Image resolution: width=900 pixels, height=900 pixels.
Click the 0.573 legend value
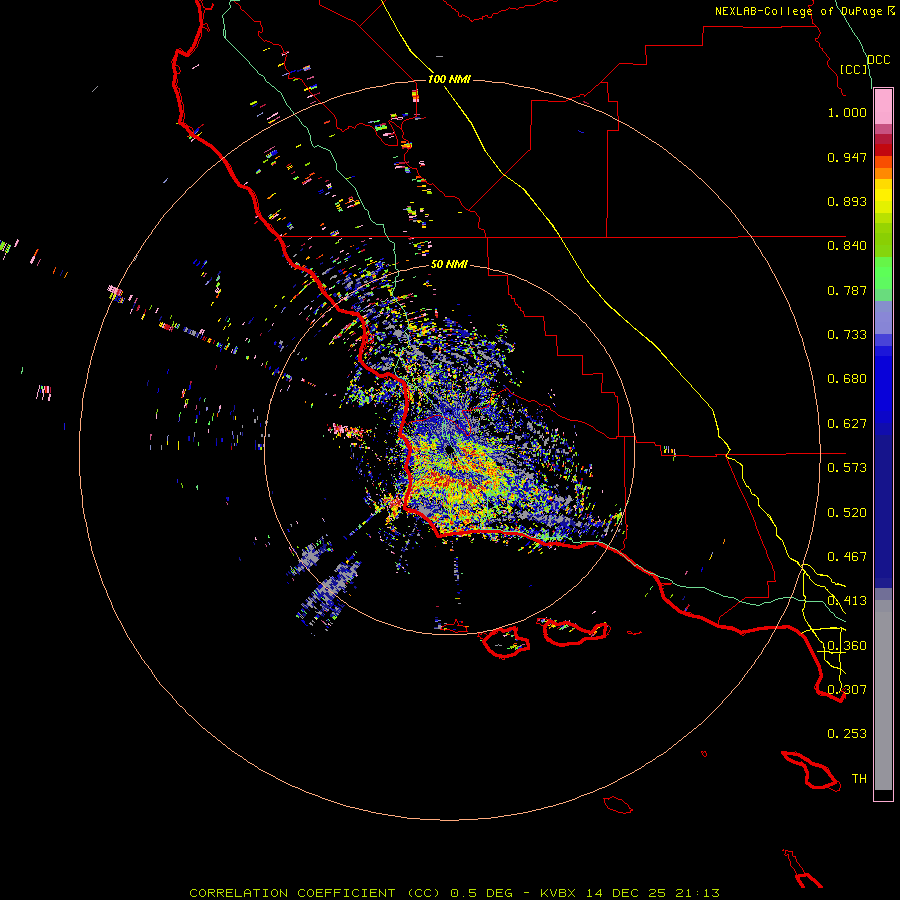(847, 468)
